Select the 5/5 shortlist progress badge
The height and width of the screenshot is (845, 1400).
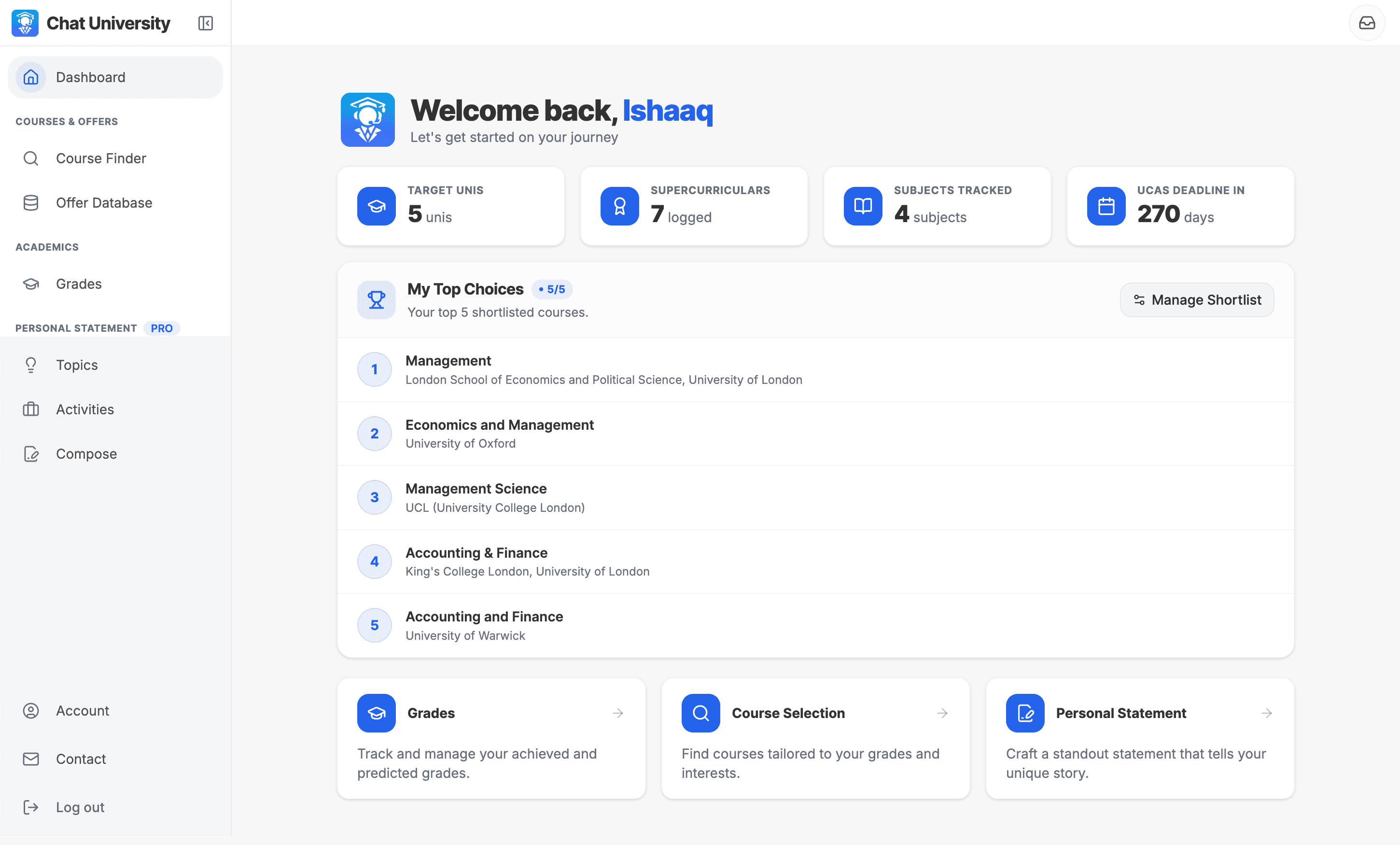(553, 289)
